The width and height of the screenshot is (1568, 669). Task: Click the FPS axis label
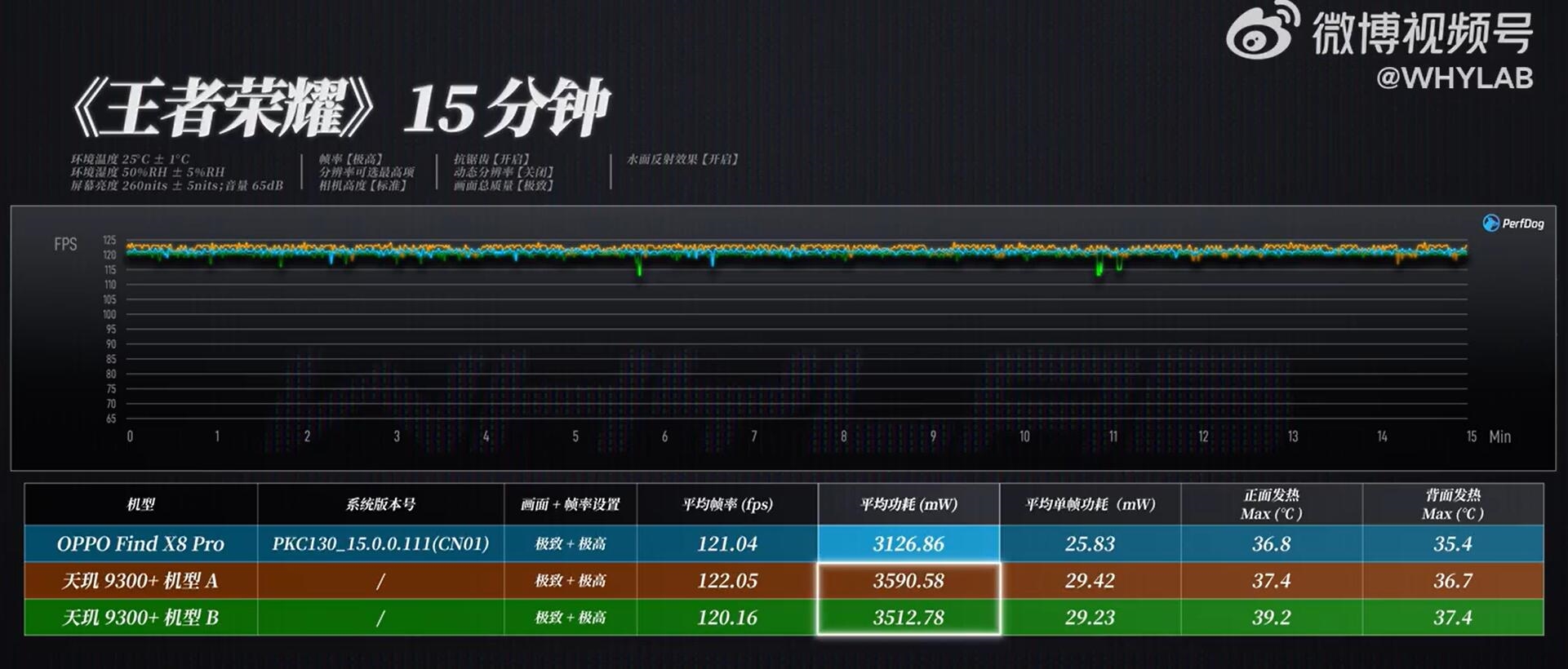point(65,244)
